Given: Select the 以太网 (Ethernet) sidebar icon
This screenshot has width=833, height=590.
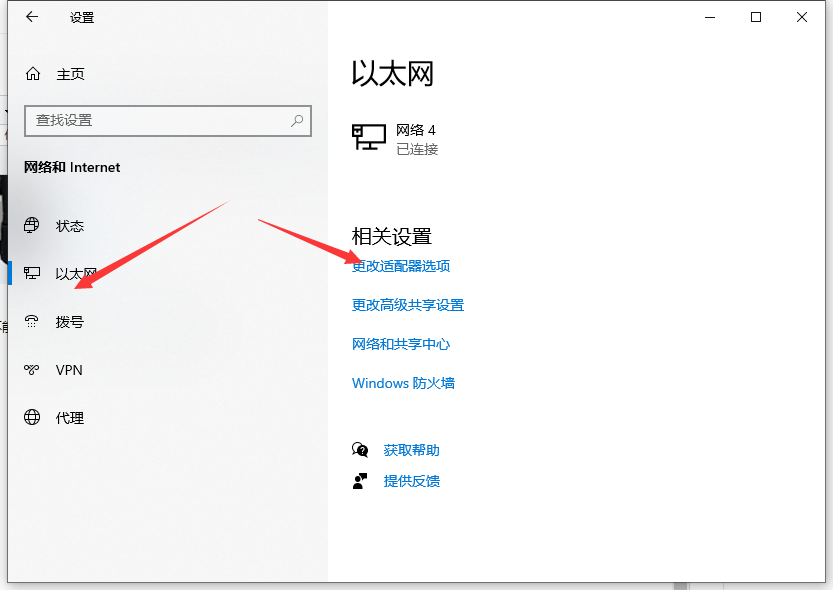Looking at the screenshot, I should coord(34,274).
